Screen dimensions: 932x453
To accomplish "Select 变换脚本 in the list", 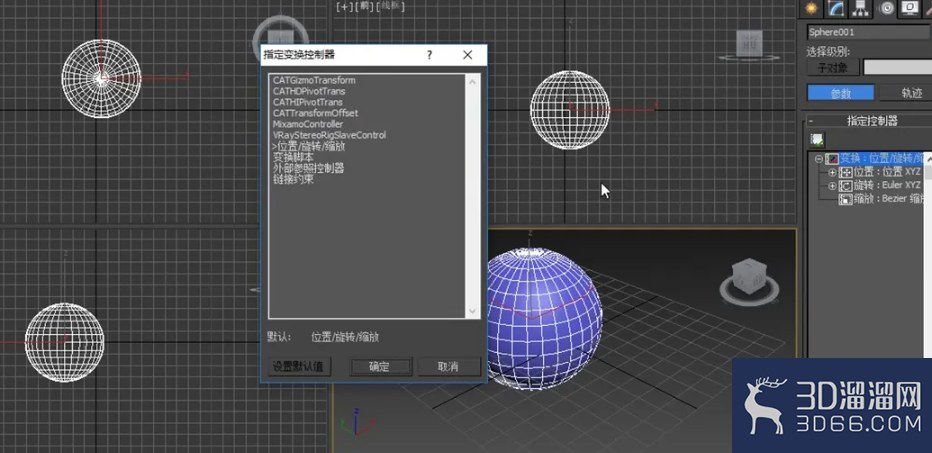I will 293,158.
